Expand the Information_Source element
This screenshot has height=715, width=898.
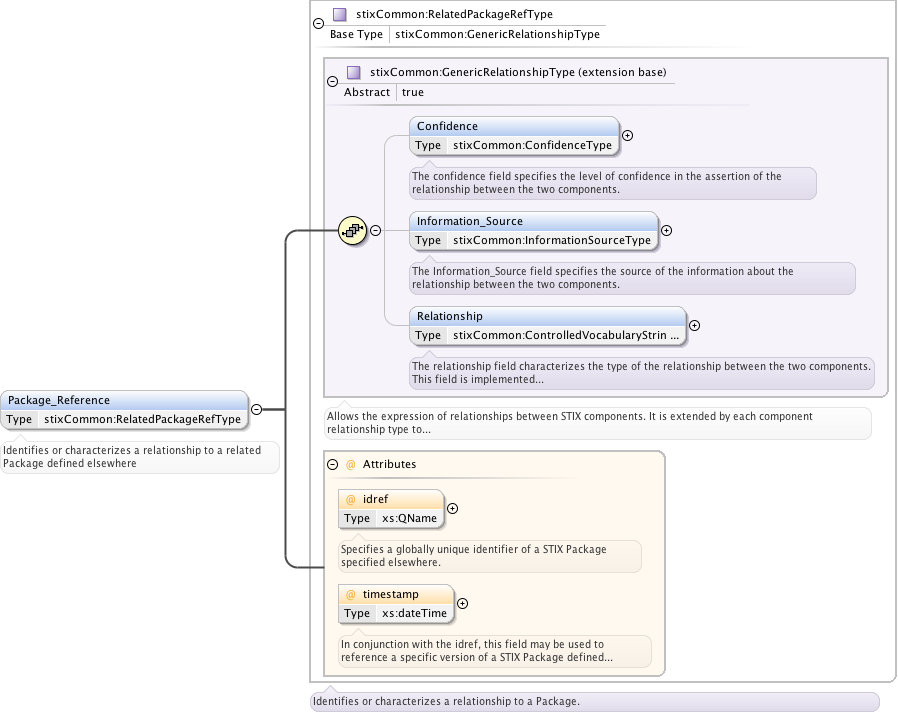[x=667, y=230]
